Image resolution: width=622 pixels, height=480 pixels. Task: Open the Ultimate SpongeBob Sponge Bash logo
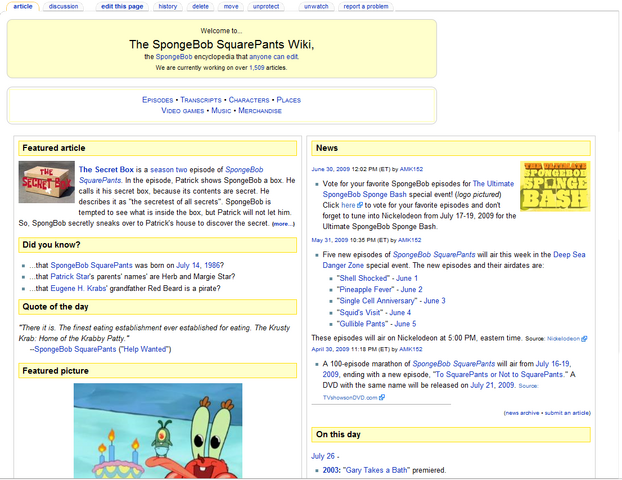click(x=555, y=186)
